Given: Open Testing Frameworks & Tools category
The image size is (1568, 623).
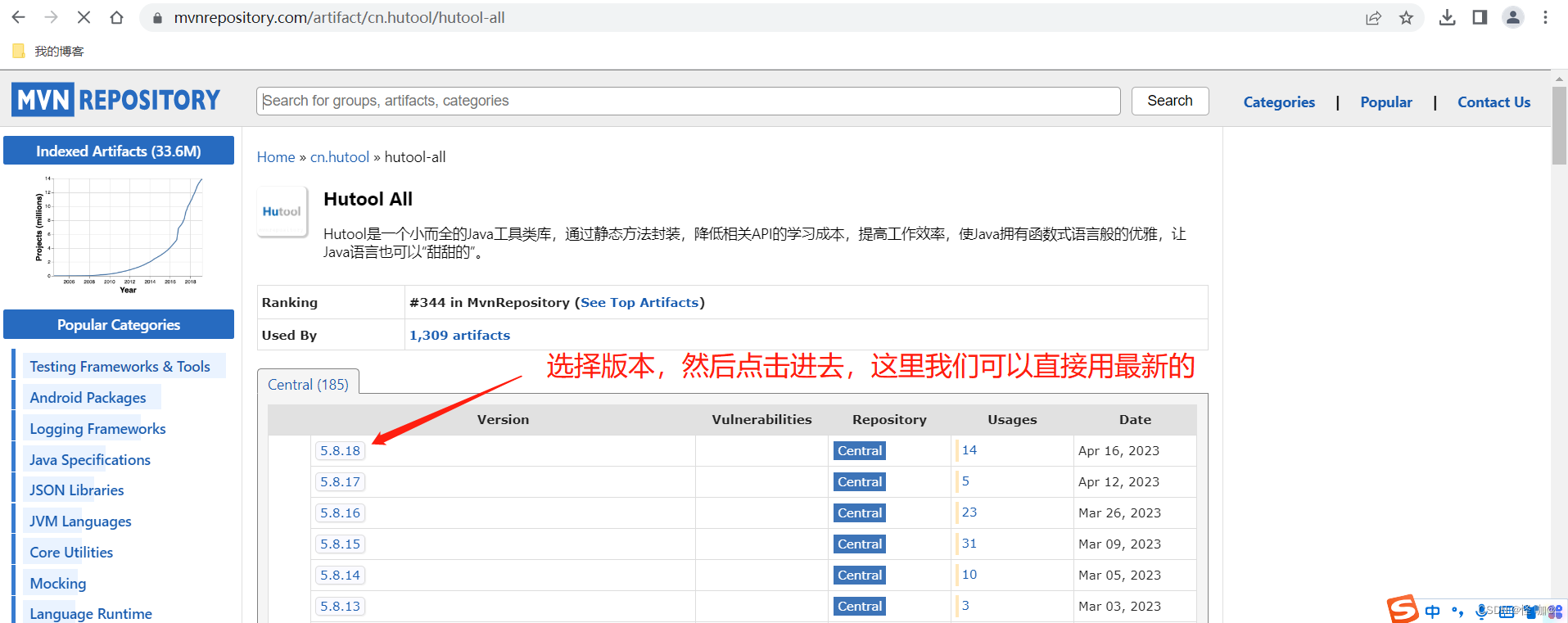Looking at the screenshot, I should tap(120, 366).
